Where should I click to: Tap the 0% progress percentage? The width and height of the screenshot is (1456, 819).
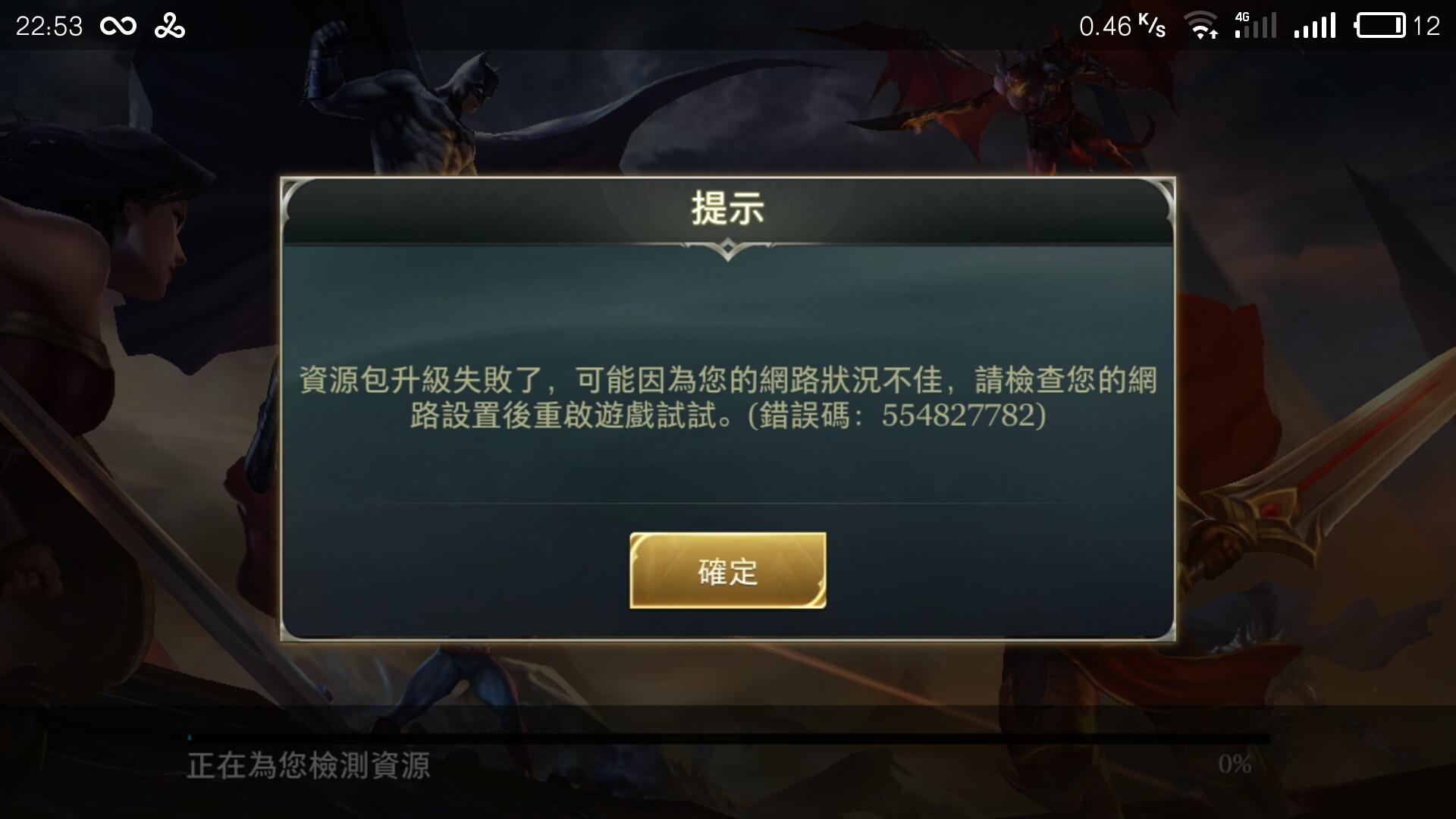coord(1235,764)
